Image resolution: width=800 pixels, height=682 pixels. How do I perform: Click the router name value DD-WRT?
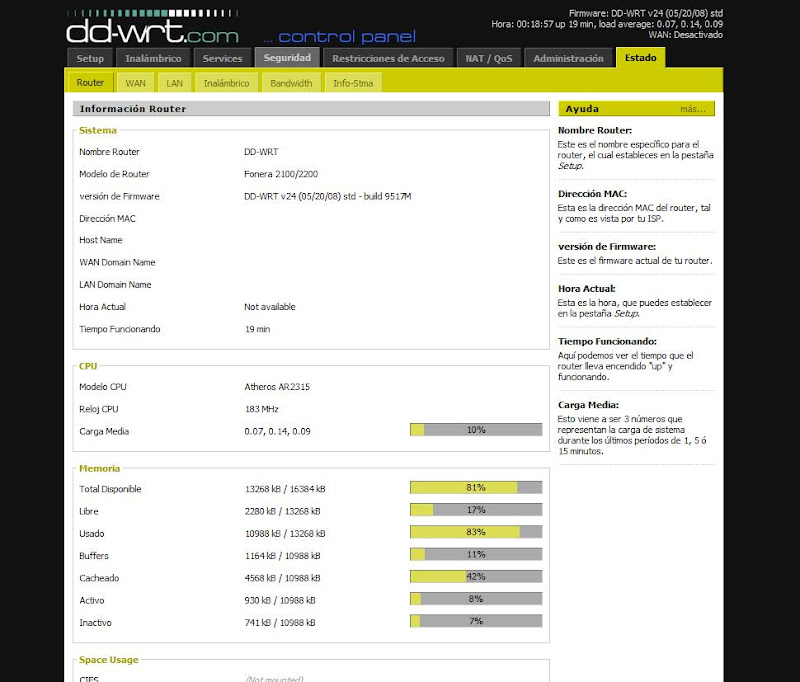pyautogui.click(x=261, y=151)
